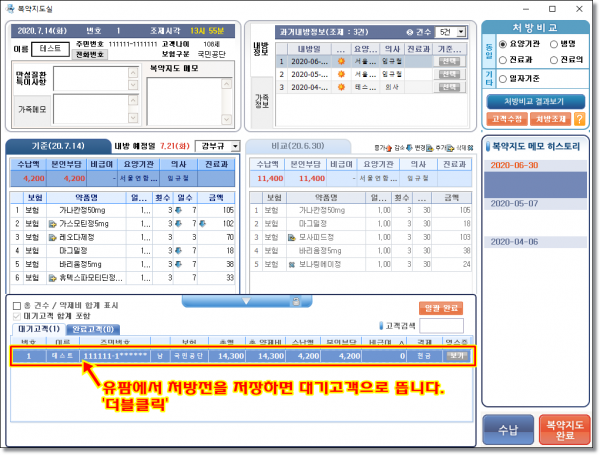This screenshot has height=455, width=600.
Task: Click the drug icon beside 가스모틴정5mg
Action: (x=53, y=225)
